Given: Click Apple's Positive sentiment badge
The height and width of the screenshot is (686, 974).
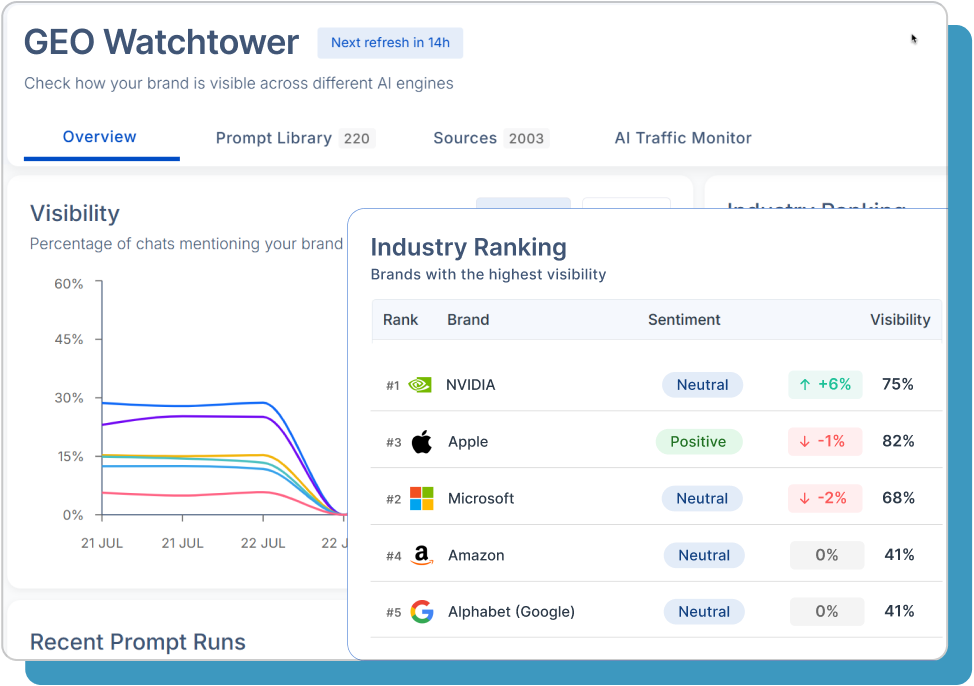Looking at the screenshot, I should pos(698,442).
